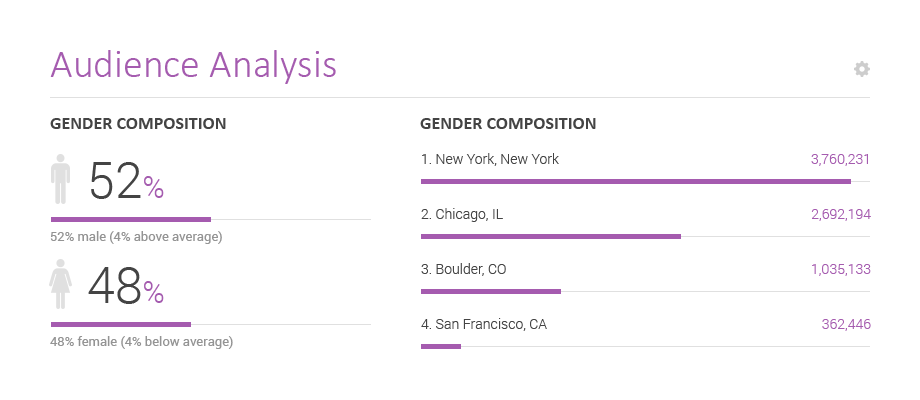Viewport: 920px width, 400px height.
Task: Select the New York, New York row
Action: click(x=645, y=168)
